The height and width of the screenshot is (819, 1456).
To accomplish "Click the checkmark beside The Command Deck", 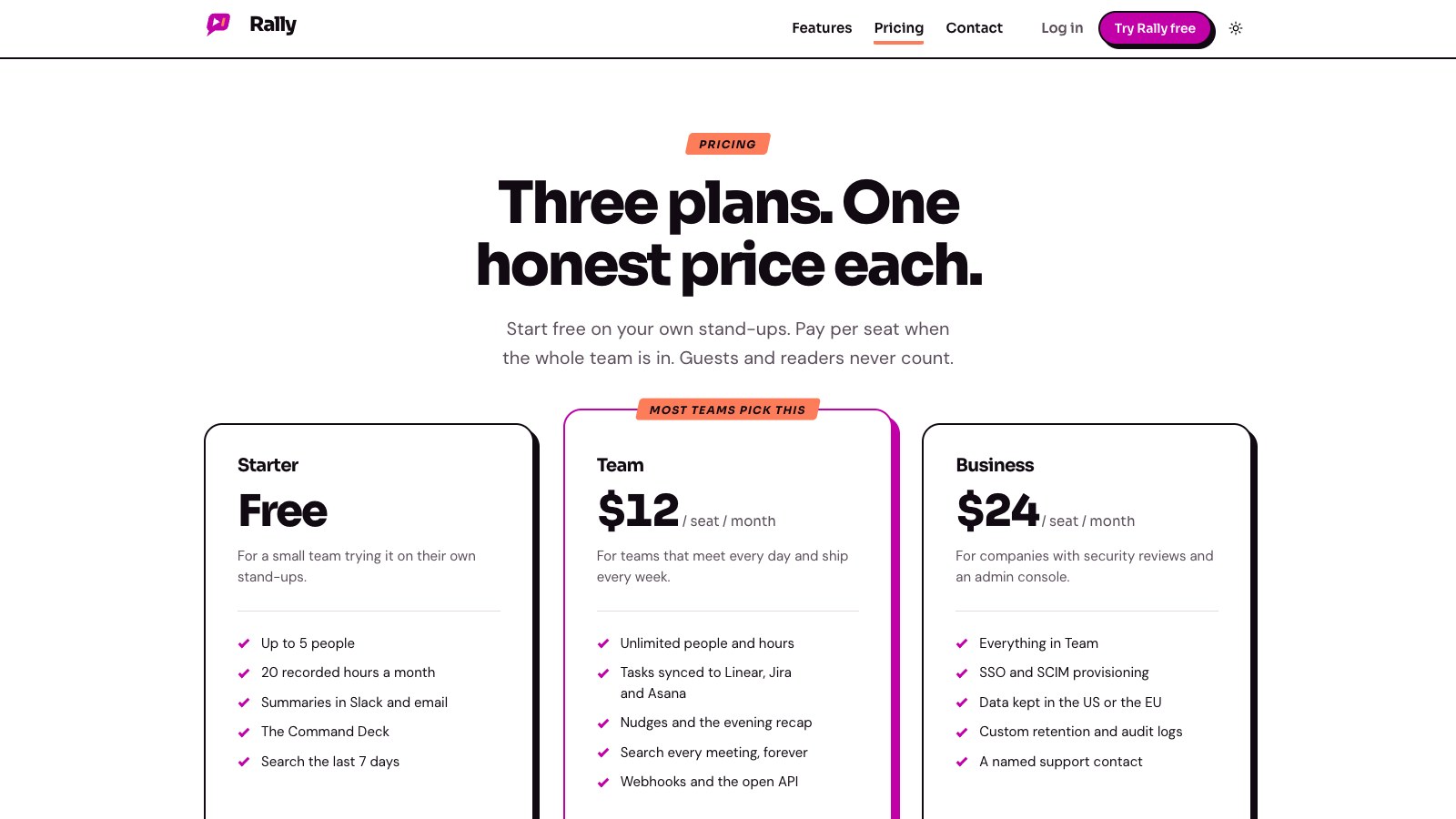I will click(244, 732).
